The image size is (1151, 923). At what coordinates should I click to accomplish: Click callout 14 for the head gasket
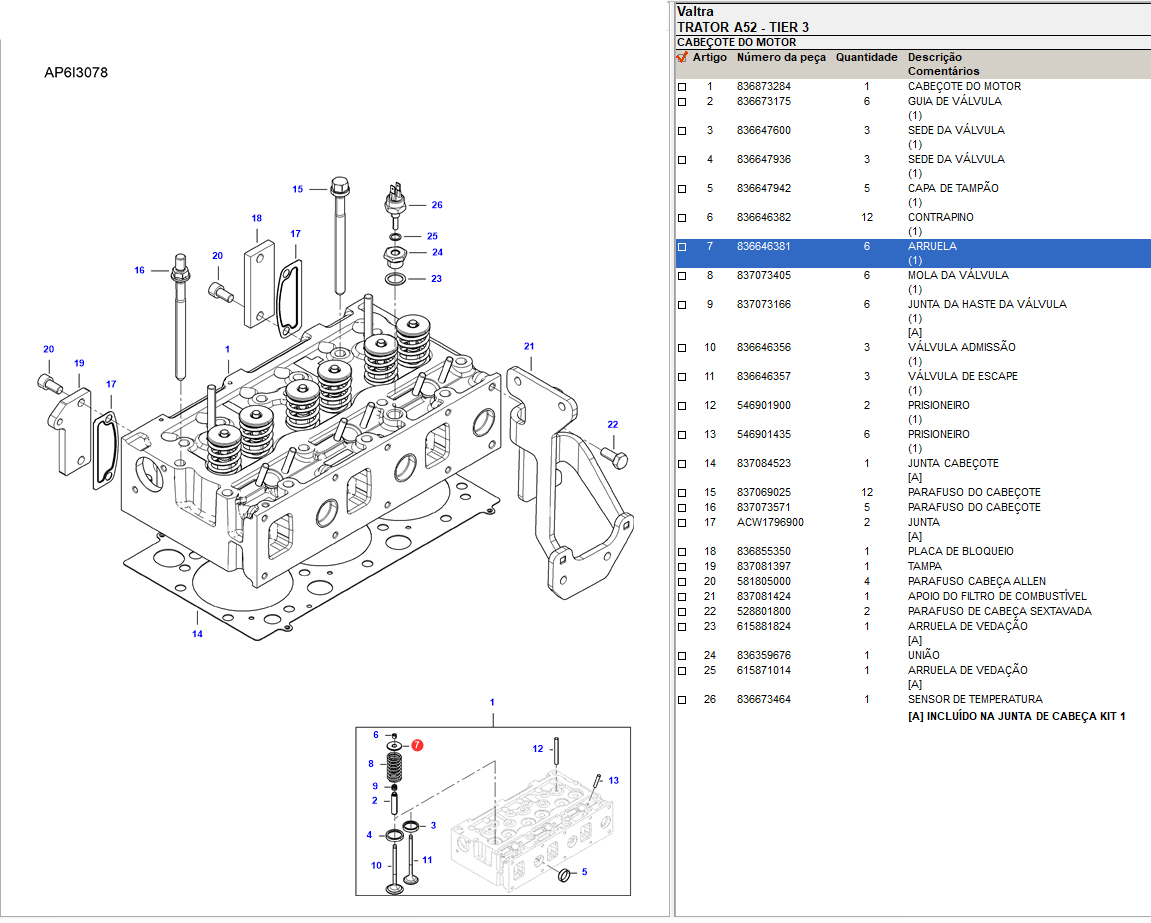[x=197, y=634]
